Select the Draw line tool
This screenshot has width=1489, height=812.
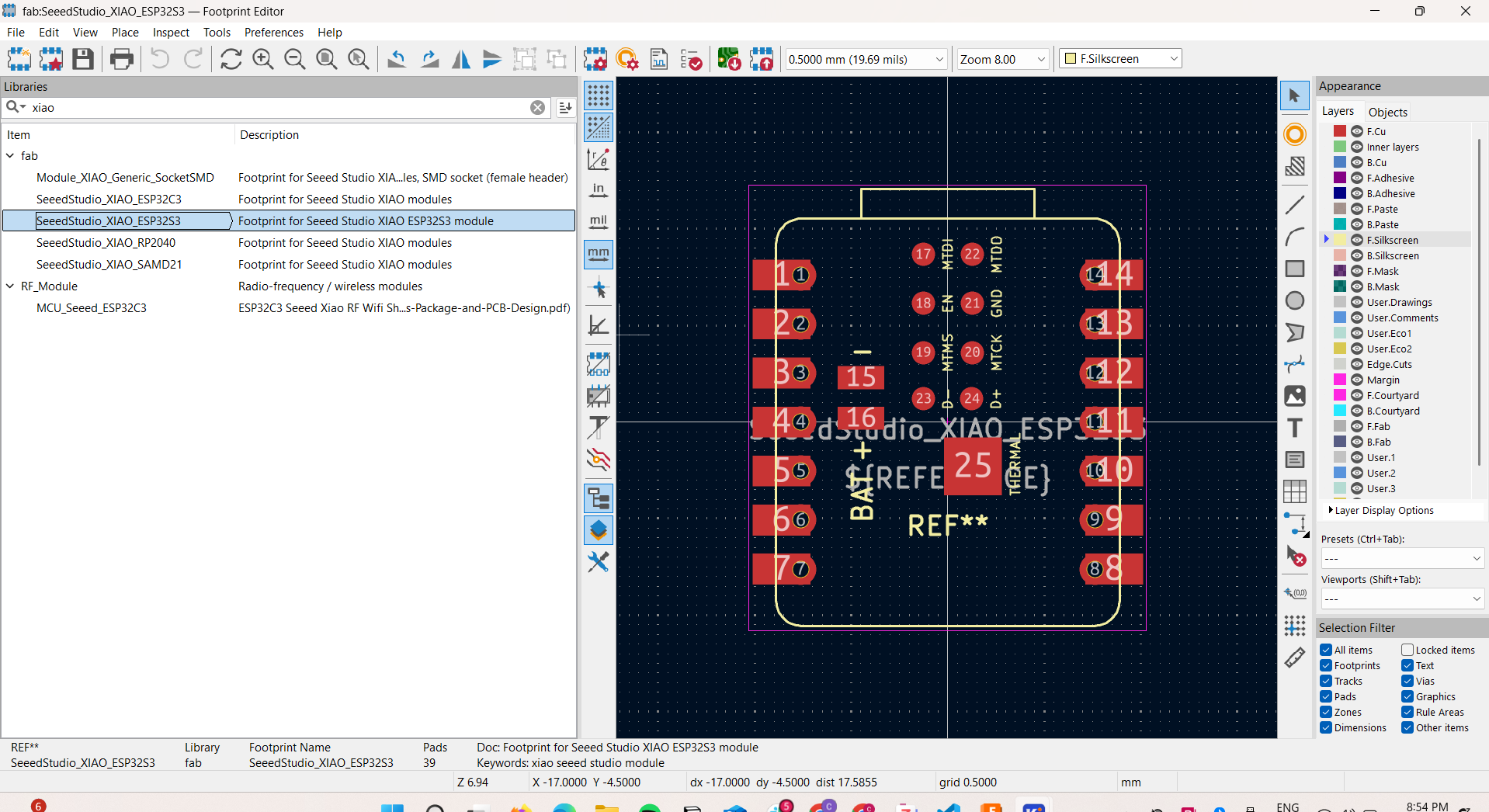pos(1295,205)
